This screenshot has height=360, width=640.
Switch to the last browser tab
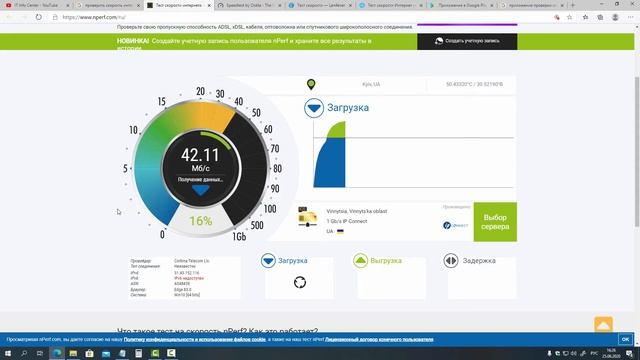[533, 5]
